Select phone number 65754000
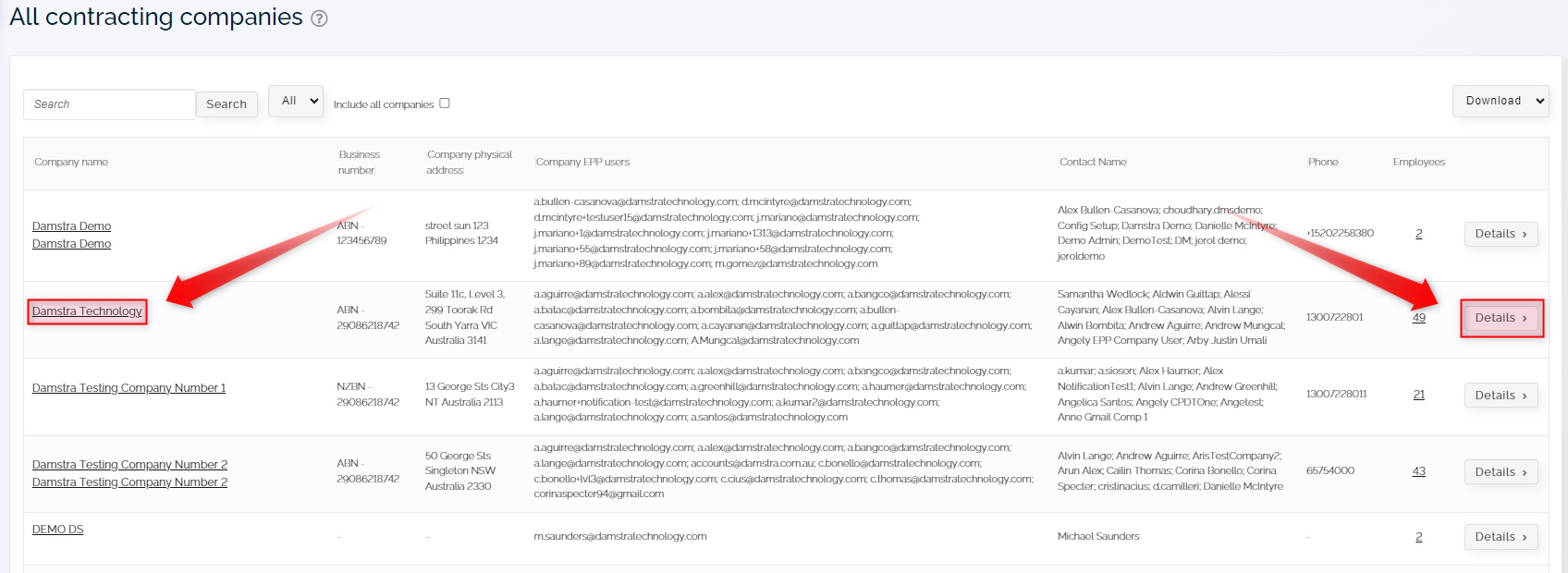 coord(1330,470)
